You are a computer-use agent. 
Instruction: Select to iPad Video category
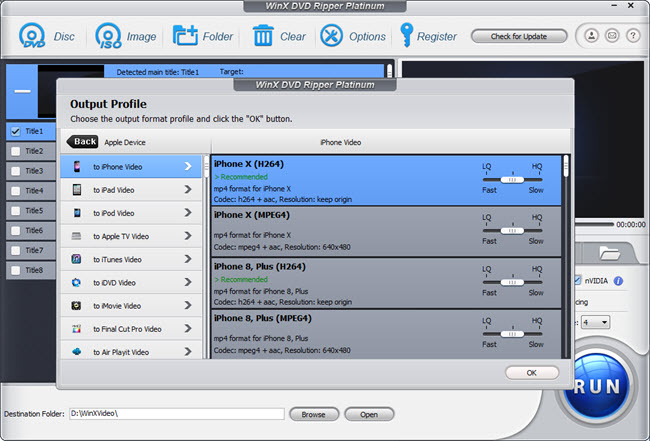(x=131, y=190)
